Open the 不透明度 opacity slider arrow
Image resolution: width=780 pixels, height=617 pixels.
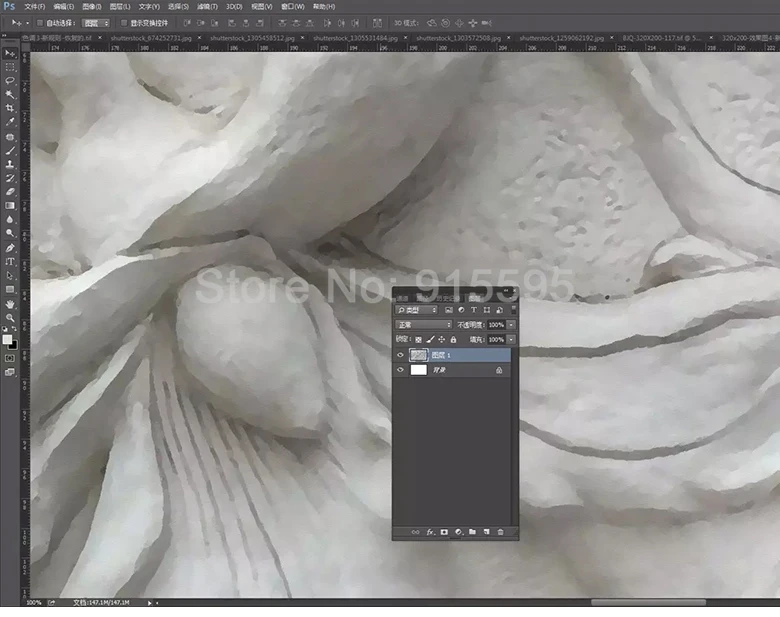coord(511,324)
